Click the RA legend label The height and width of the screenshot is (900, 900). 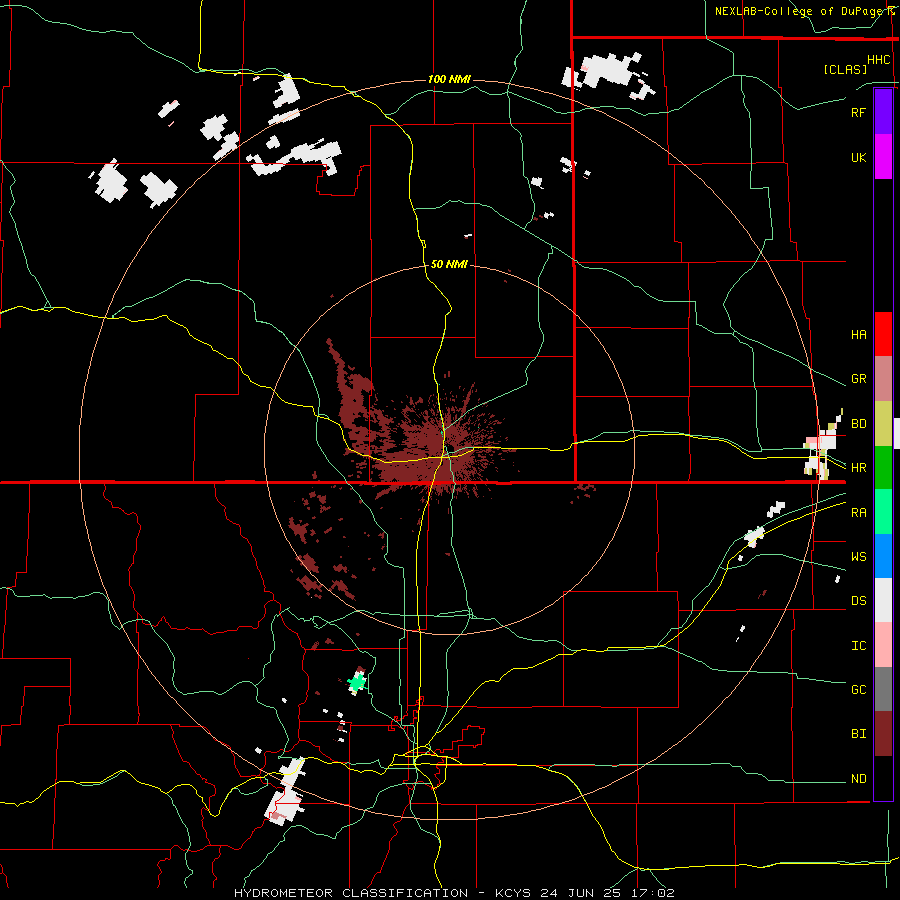click(x=858, y=513)
